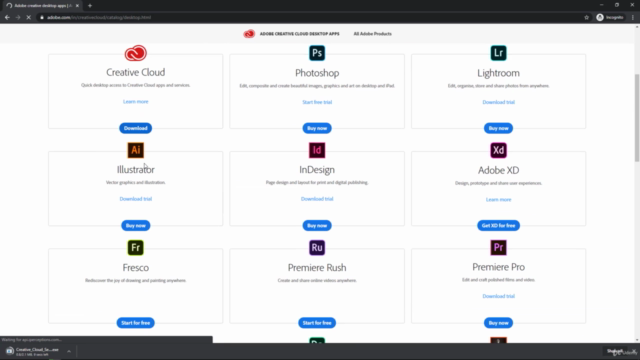The width and height of the screenshot is (640, 360).
Task: Close the Adobe creative desktop apps tab
Action: (x=77, y=6)
